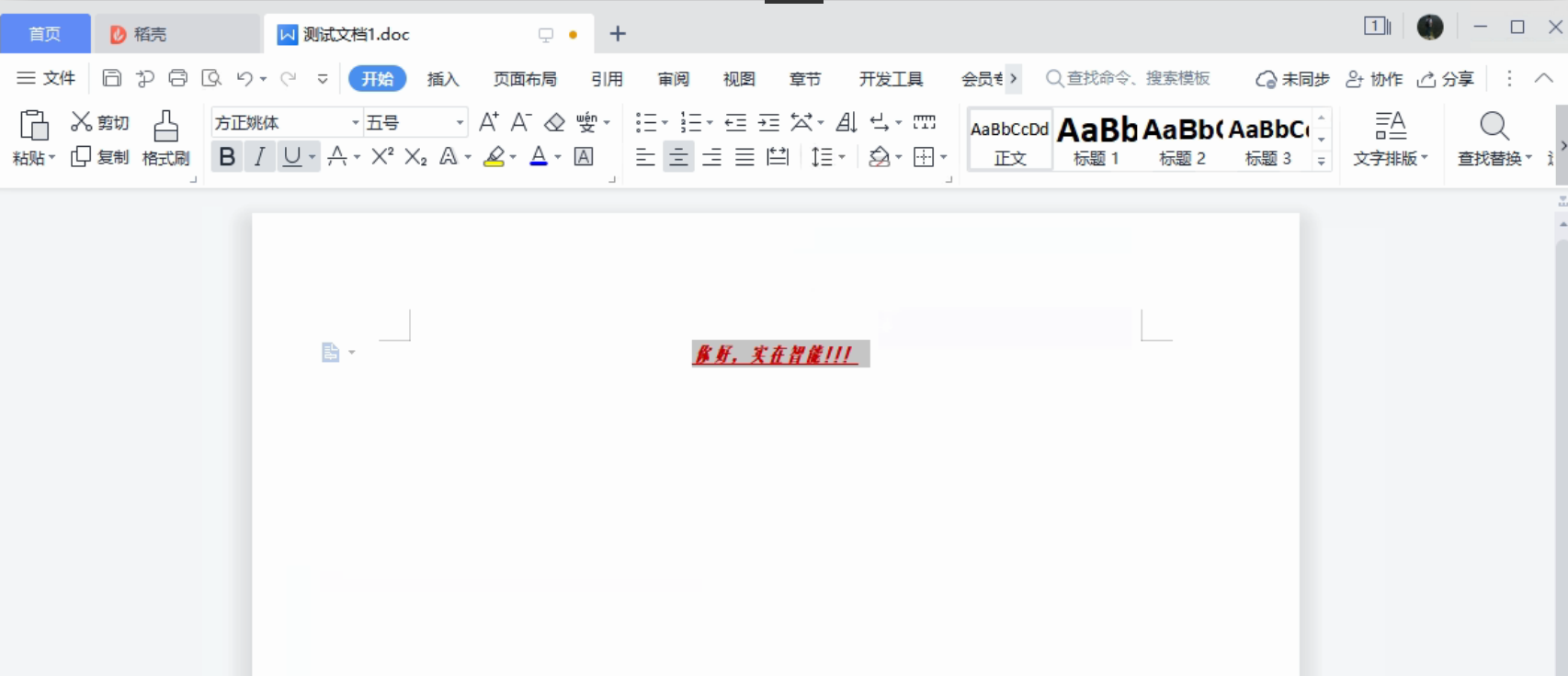This screenshot has height=676, width=1568.
Task: Click the Increase Font Size icon
Action: tap(489, 122)
